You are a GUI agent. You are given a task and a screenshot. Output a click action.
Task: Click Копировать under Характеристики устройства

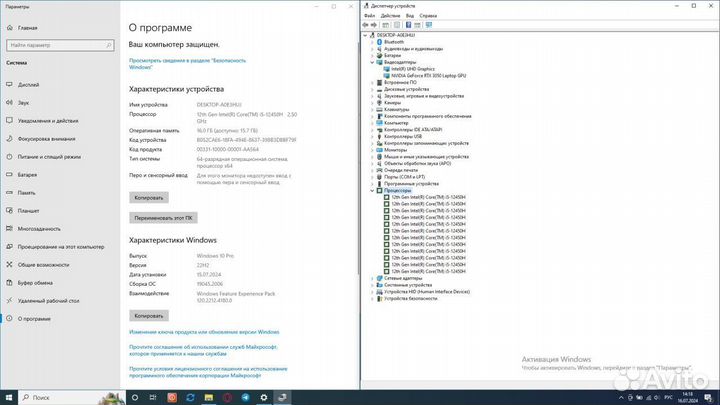click(x=149, y=197)
